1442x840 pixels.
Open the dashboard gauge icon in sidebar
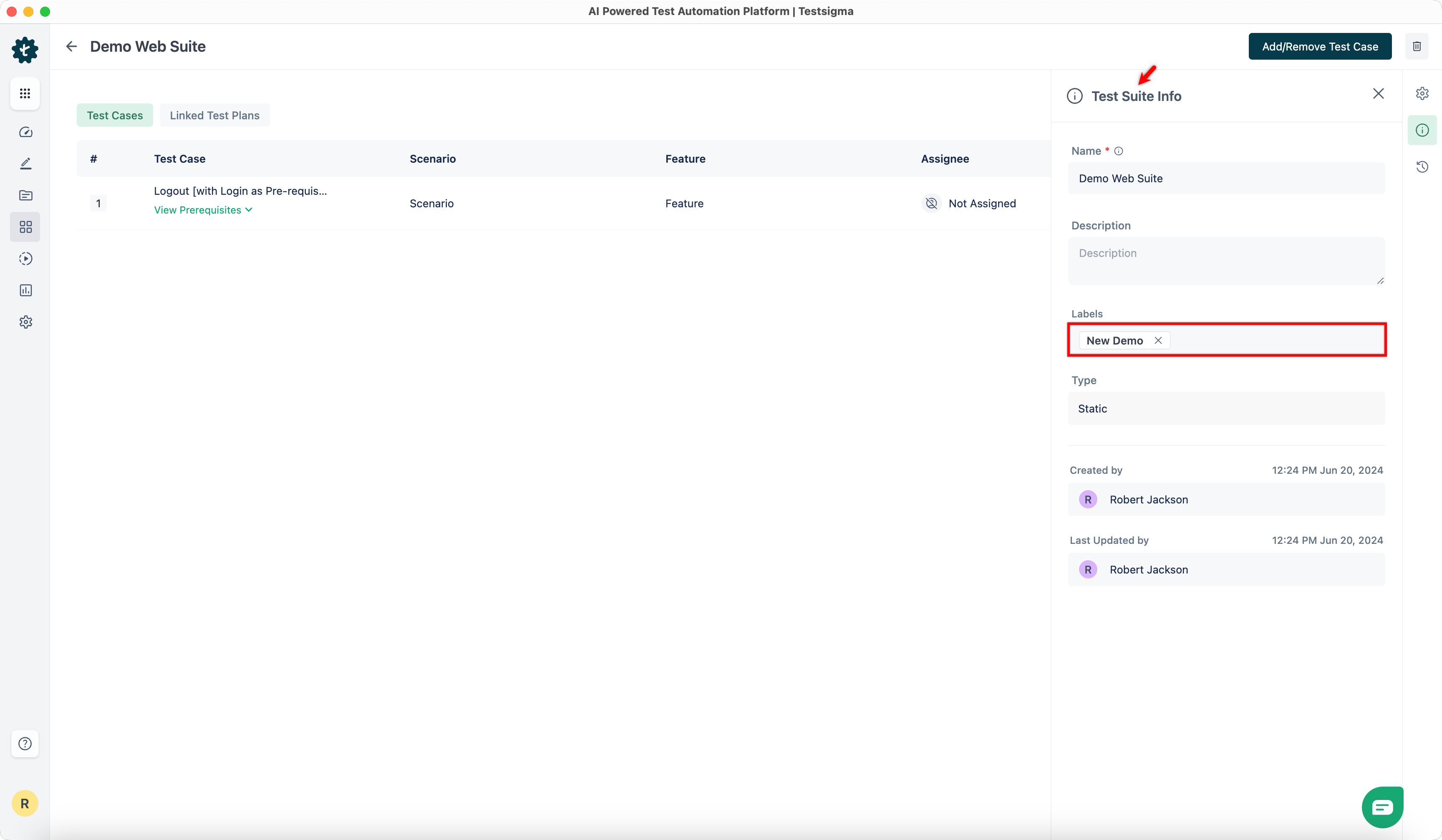point(25,132)
